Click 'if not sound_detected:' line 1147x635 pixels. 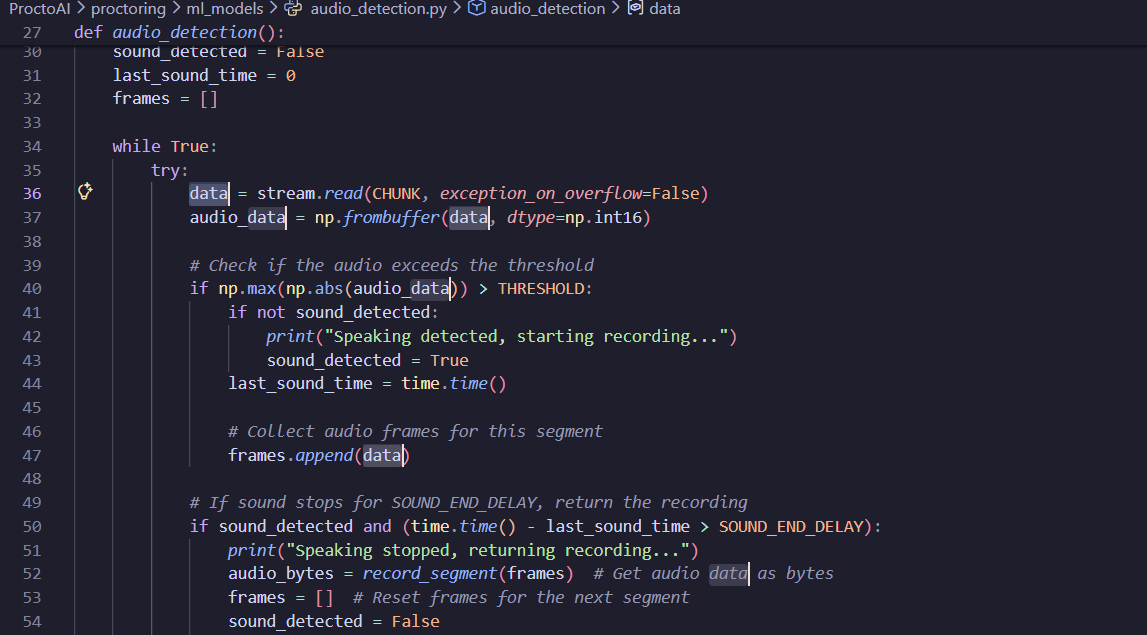click(333, 312)
